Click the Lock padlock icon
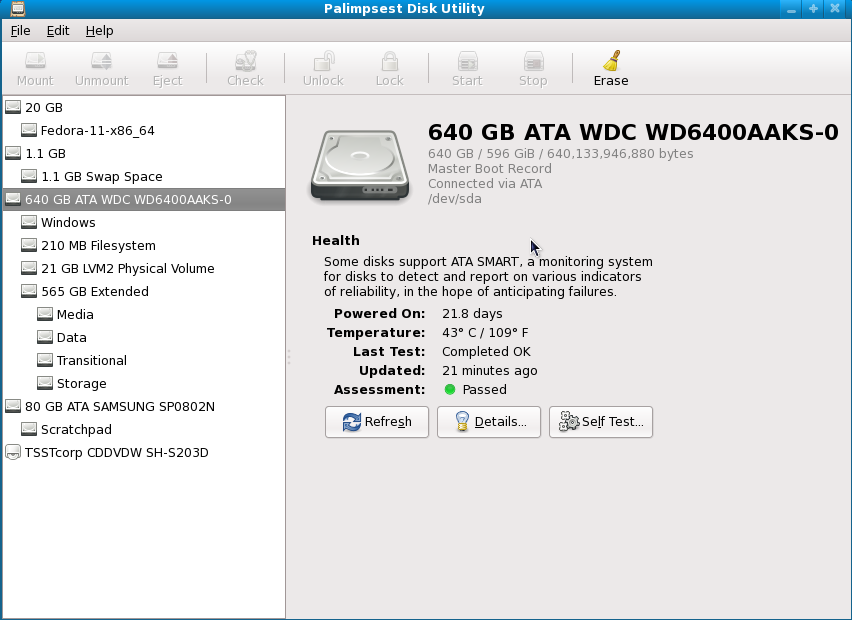Image resolution: width=852 pixels, height=620 pixels. click(390, 61)
